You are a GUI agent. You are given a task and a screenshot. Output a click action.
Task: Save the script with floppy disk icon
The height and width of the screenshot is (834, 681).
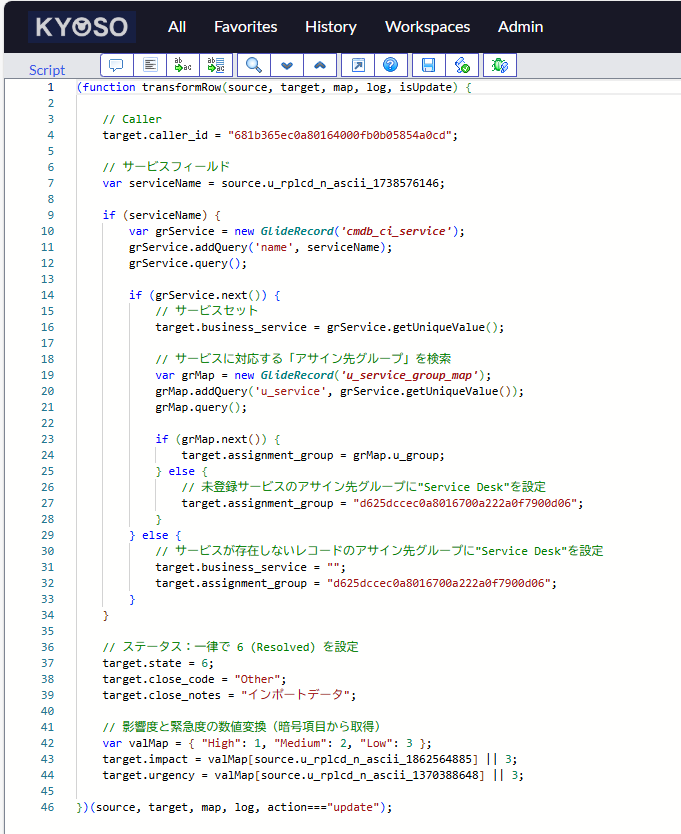pos(428,65)
